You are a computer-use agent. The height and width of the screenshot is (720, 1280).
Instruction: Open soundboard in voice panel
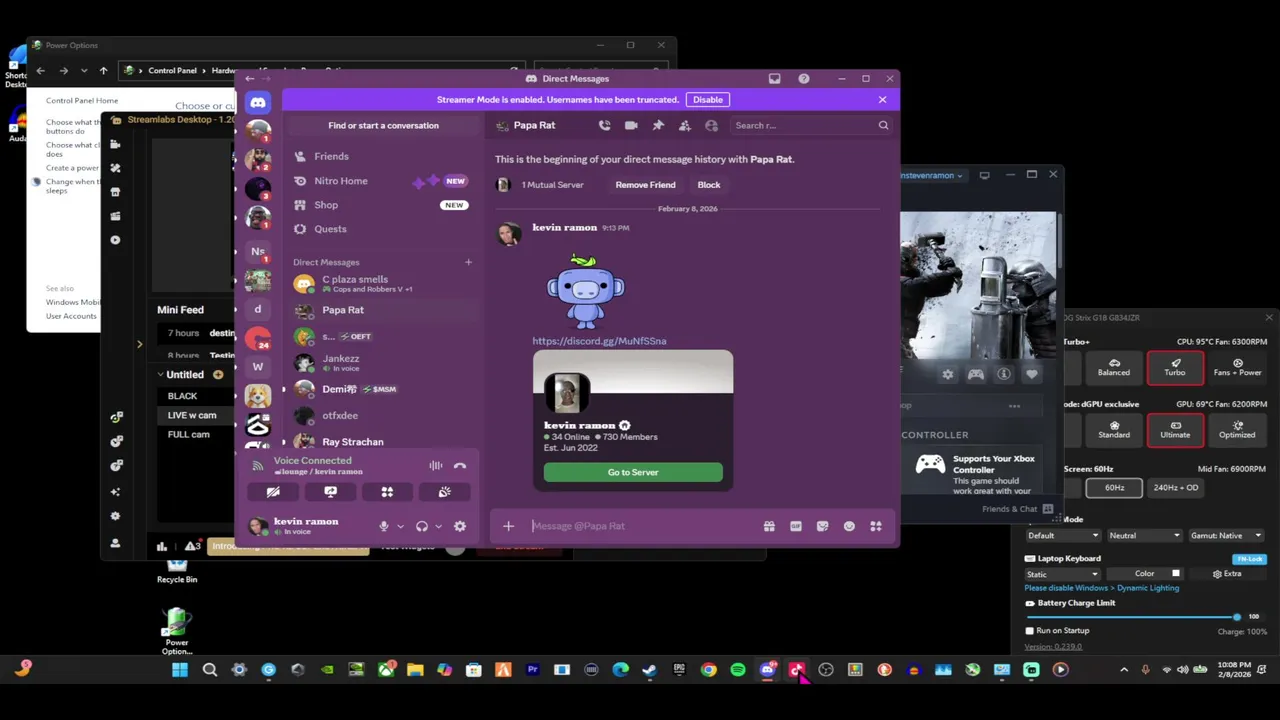pos(444,492)
